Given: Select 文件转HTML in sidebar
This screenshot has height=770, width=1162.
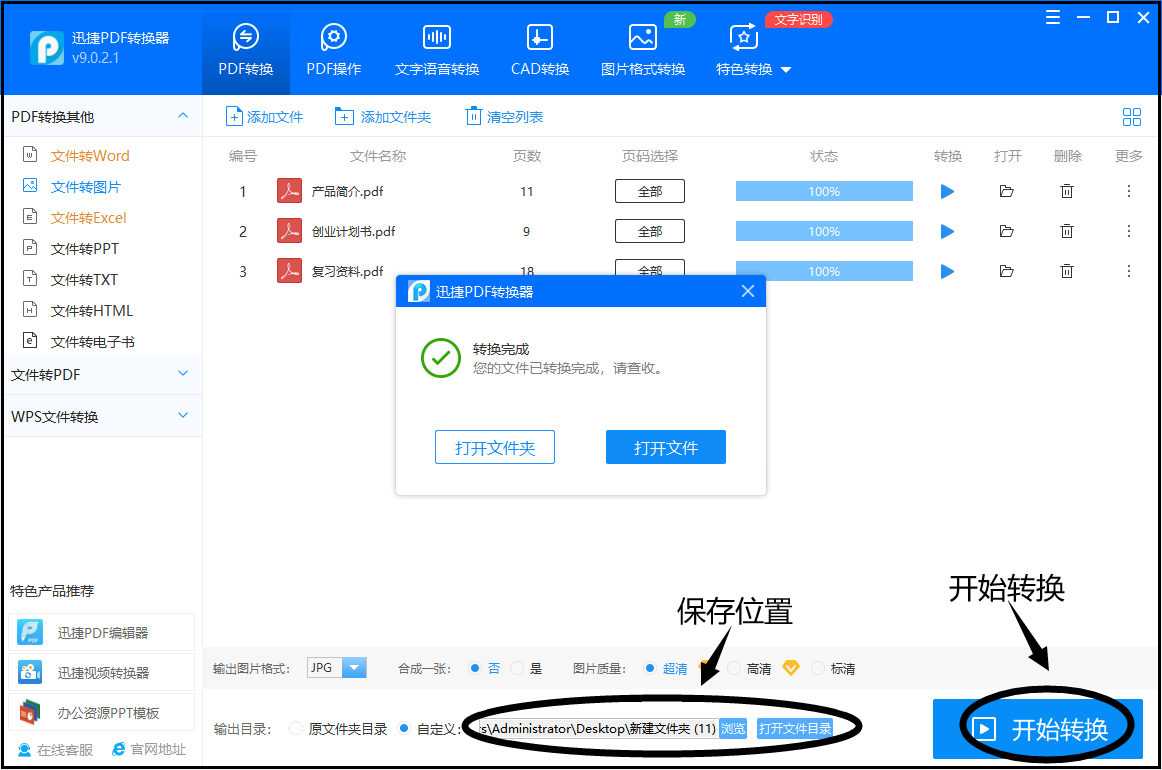Looking at the screenshot, I should coord(91,311).
